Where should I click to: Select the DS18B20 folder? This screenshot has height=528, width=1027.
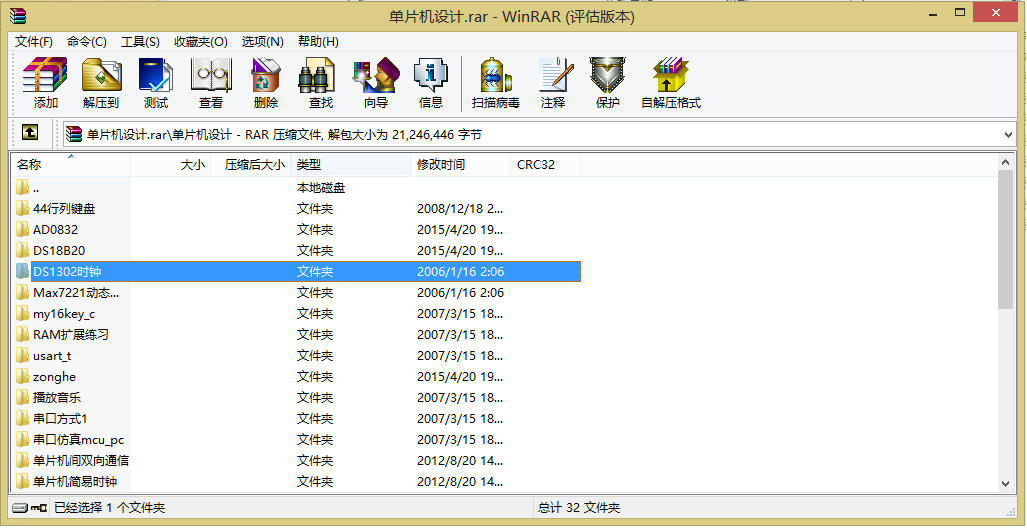pyautogui.click(x=296, y=251)
